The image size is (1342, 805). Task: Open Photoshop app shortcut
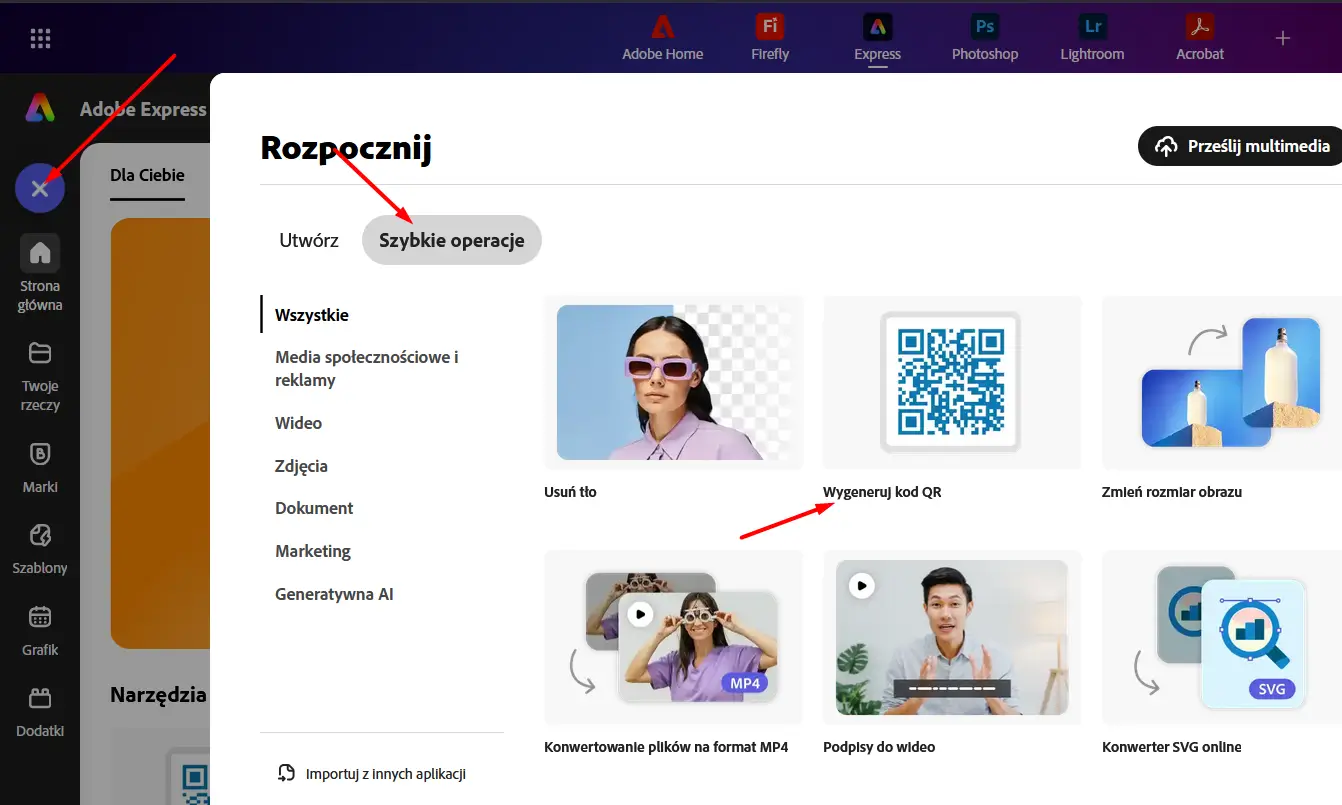click(x=984, y=37)
